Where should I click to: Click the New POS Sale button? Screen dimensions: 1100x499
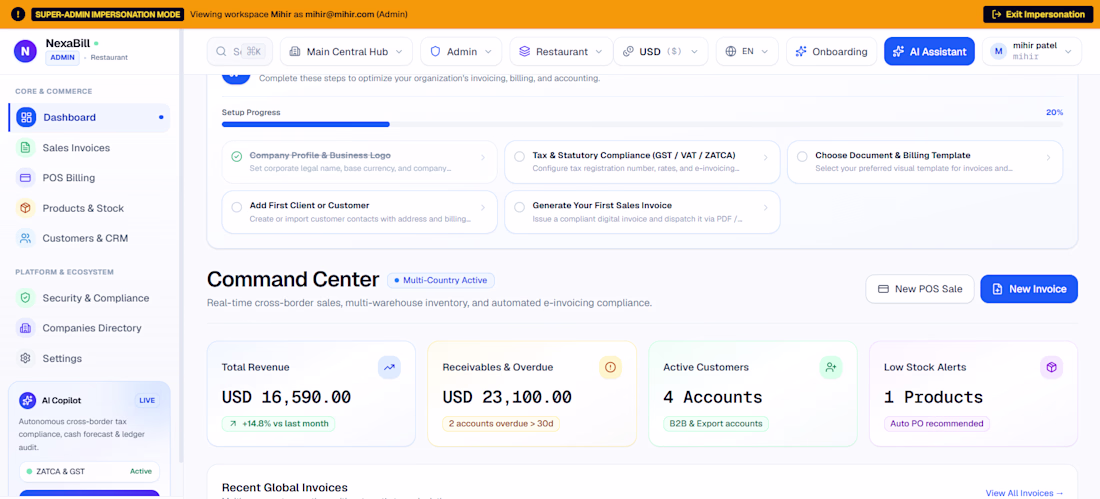coord(920,289)
